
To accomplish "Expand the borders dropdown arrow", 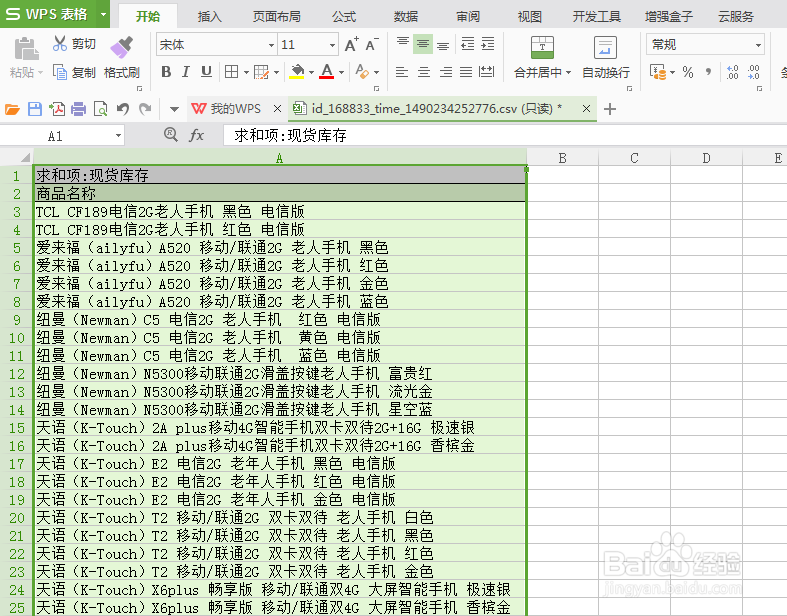I will [246, 72].
